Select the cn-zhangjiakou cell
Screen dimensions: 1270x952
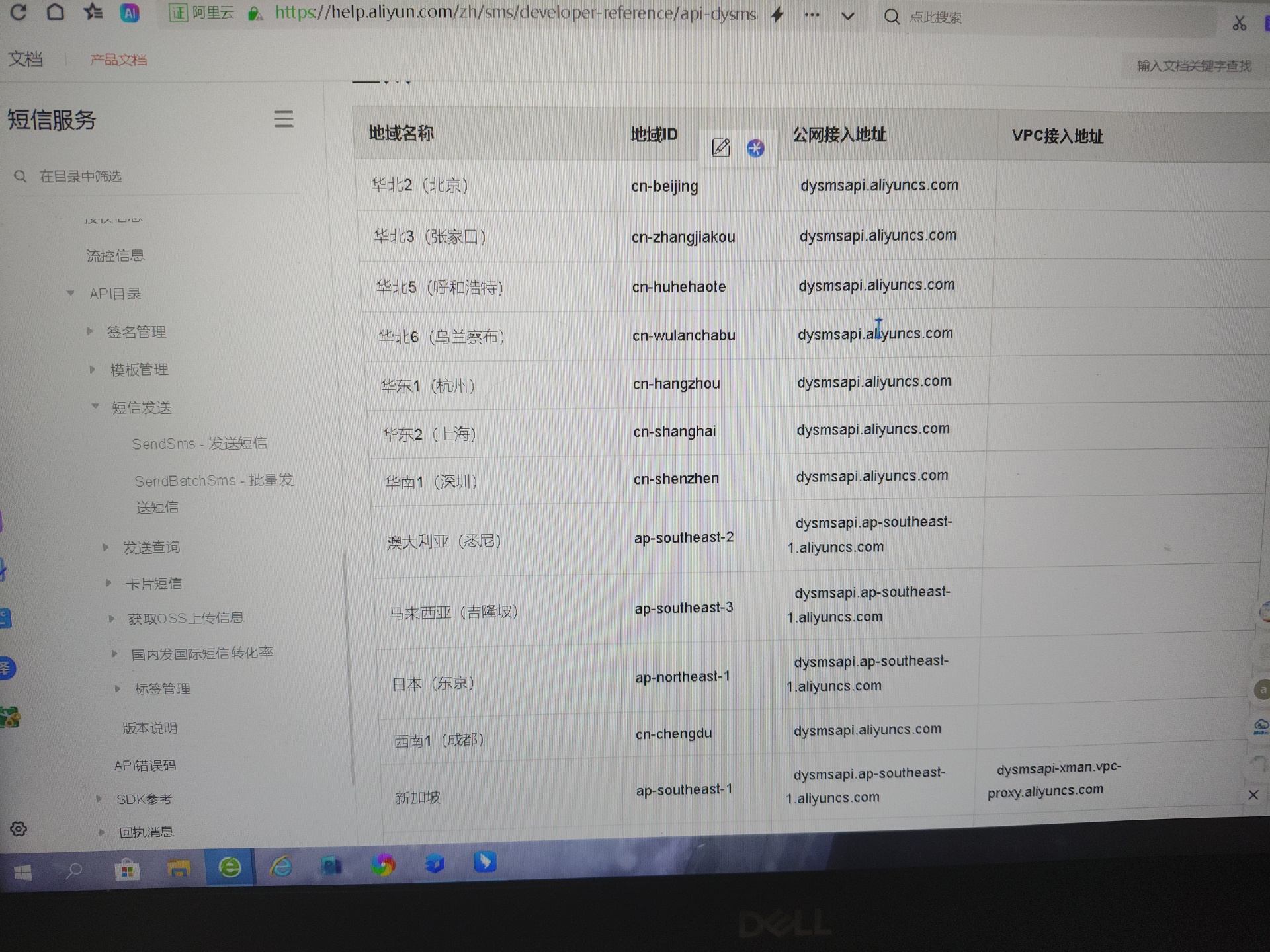click(683, 237)
